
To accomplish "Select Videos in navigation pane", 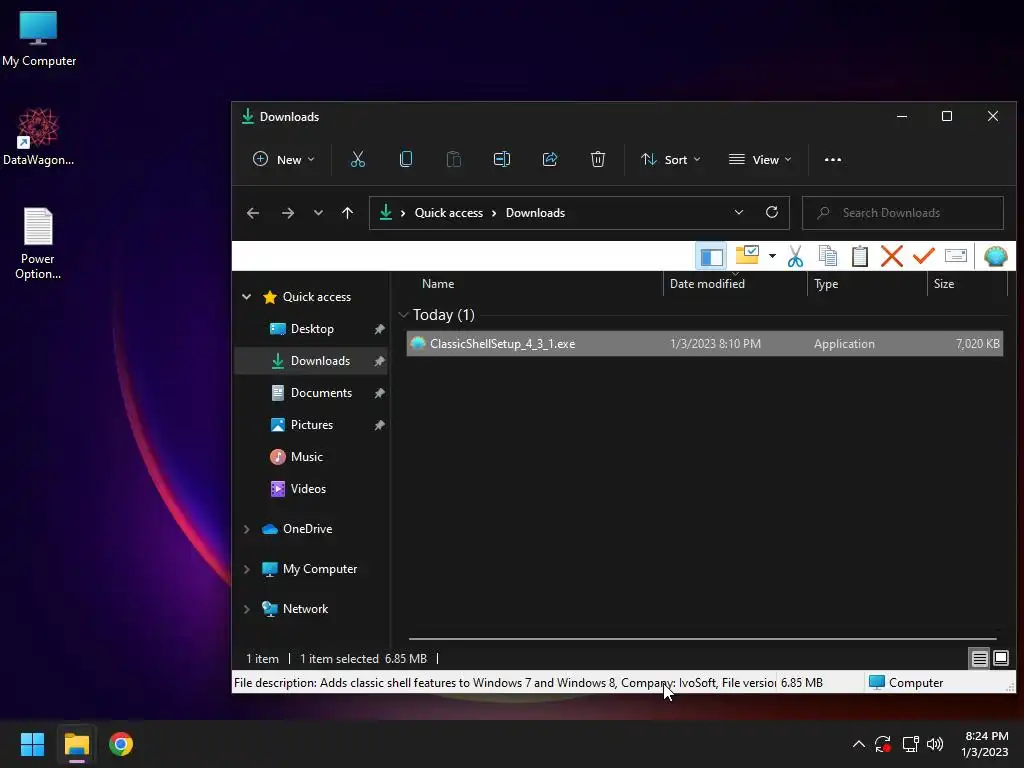I will (x=311, y=488).
